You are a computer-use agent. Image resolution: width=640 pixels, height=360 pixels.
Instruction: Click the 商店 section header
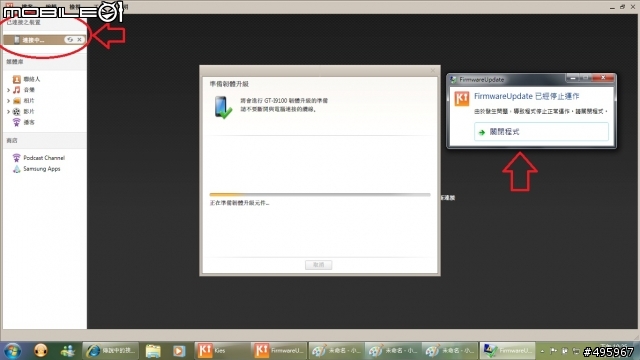tap(12, 140)
